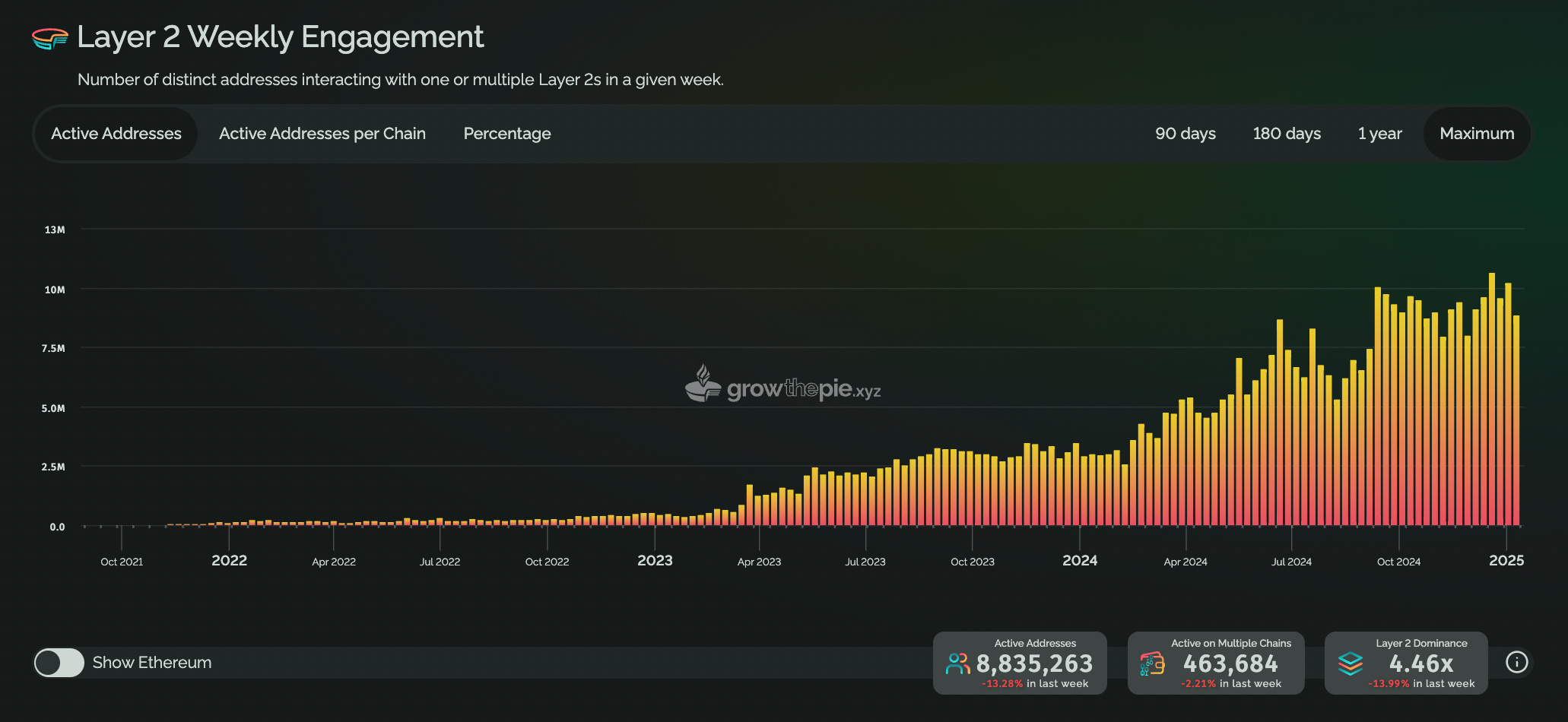Image resolution: width=1568 pixels, height=722 pixels.
Task: Enable the Show Ethereum toggle
Action: (x=59, y=662)
